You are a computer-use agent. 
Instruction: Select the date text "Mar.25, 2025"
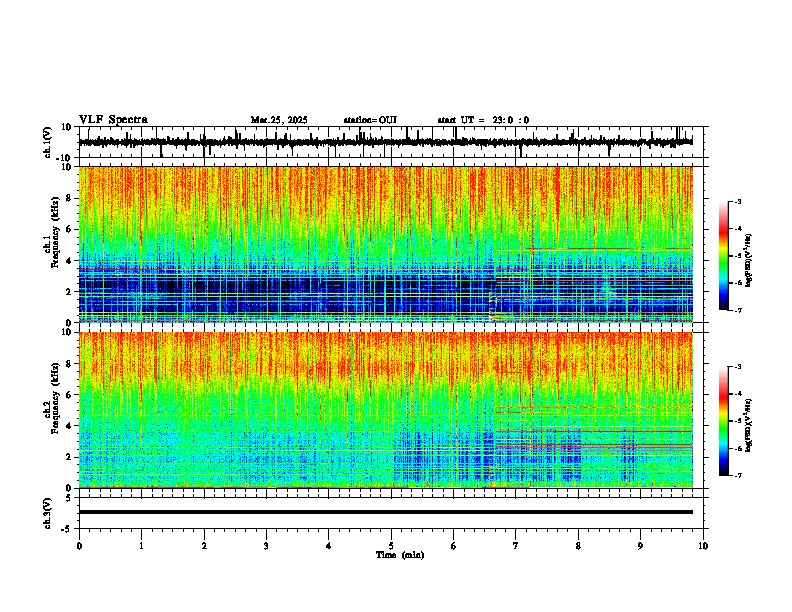coord(279,120)
